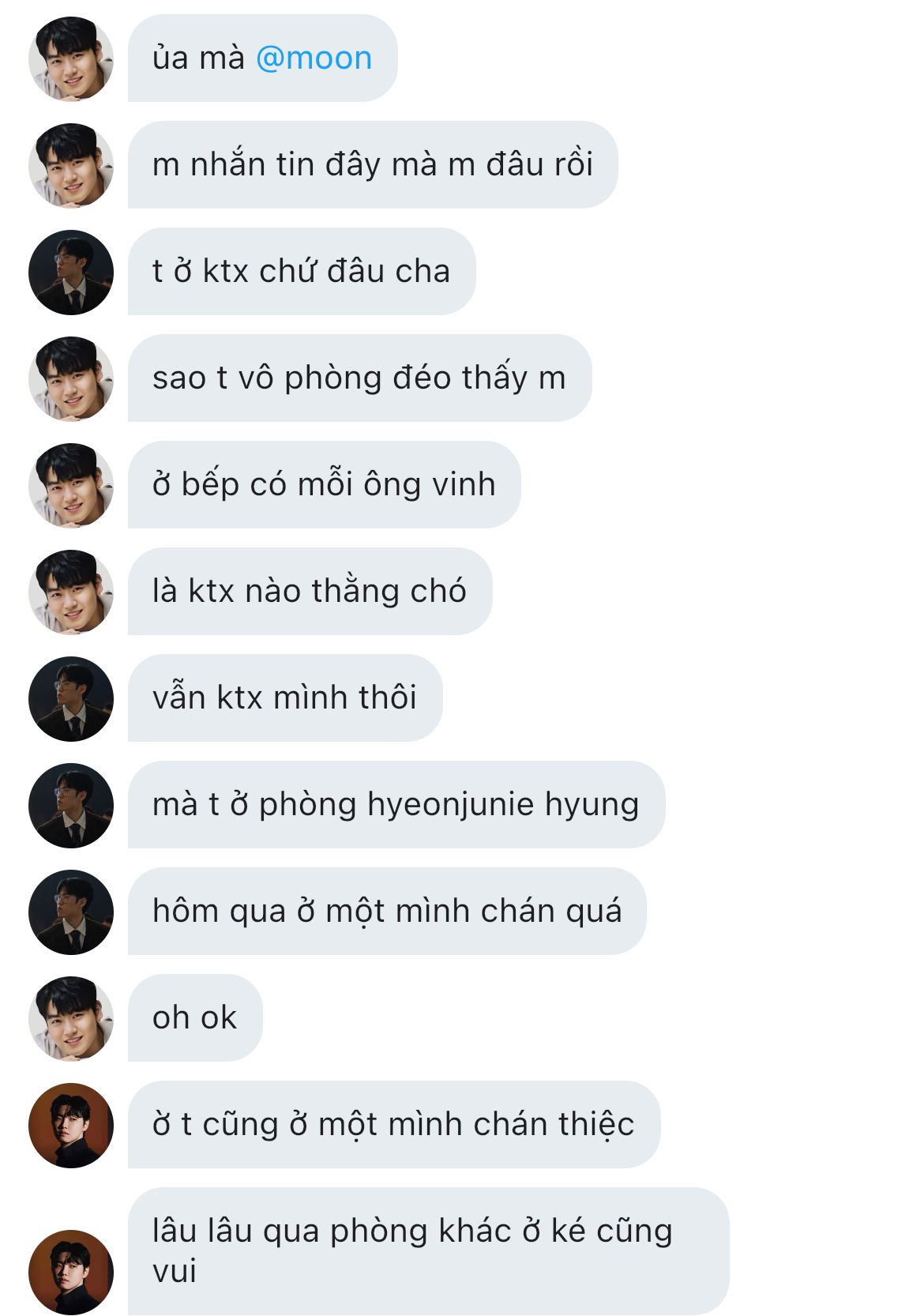The image size is (924, 1316).
Task: Tap the @moon mention link
Action: pyautogui.click(x=314, y=58)
